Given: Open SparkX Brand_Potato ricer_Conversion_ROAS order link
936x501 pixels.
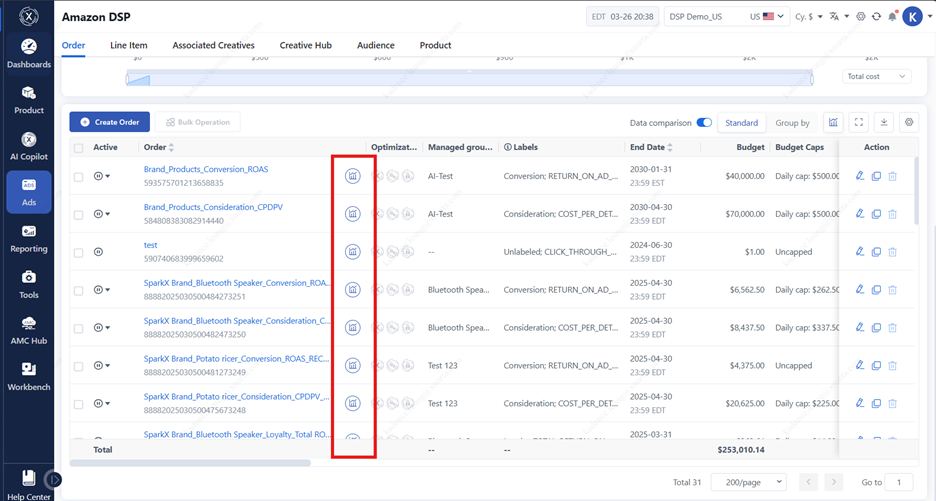Looking at the screenshot, I should 238,359.
